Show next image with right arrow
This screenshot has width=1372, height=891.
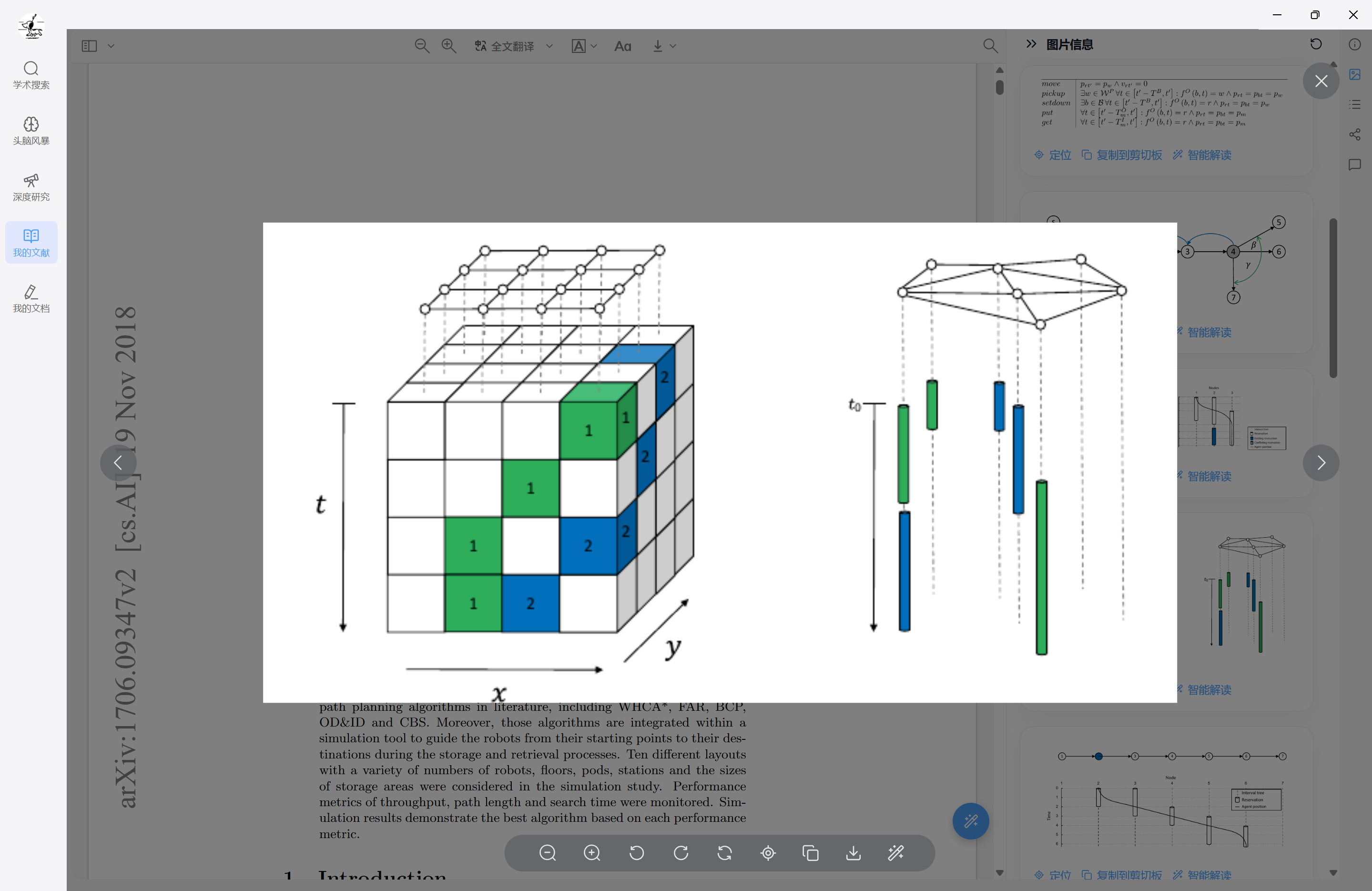(1321, 462)
